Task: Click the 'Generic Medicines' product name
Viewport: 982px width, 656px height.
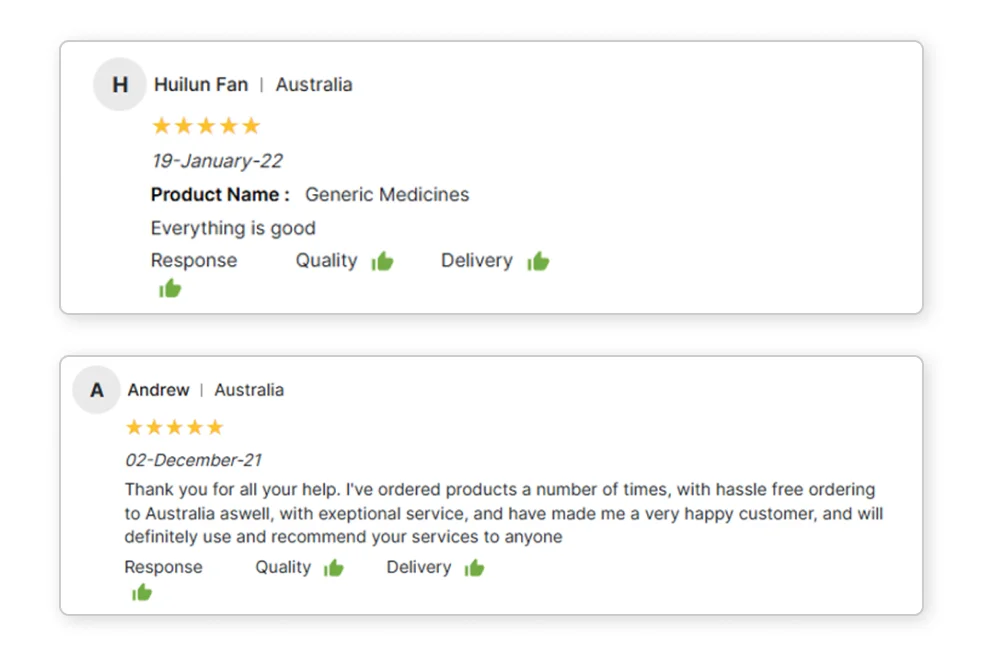Action: click(x=387, y=195)
